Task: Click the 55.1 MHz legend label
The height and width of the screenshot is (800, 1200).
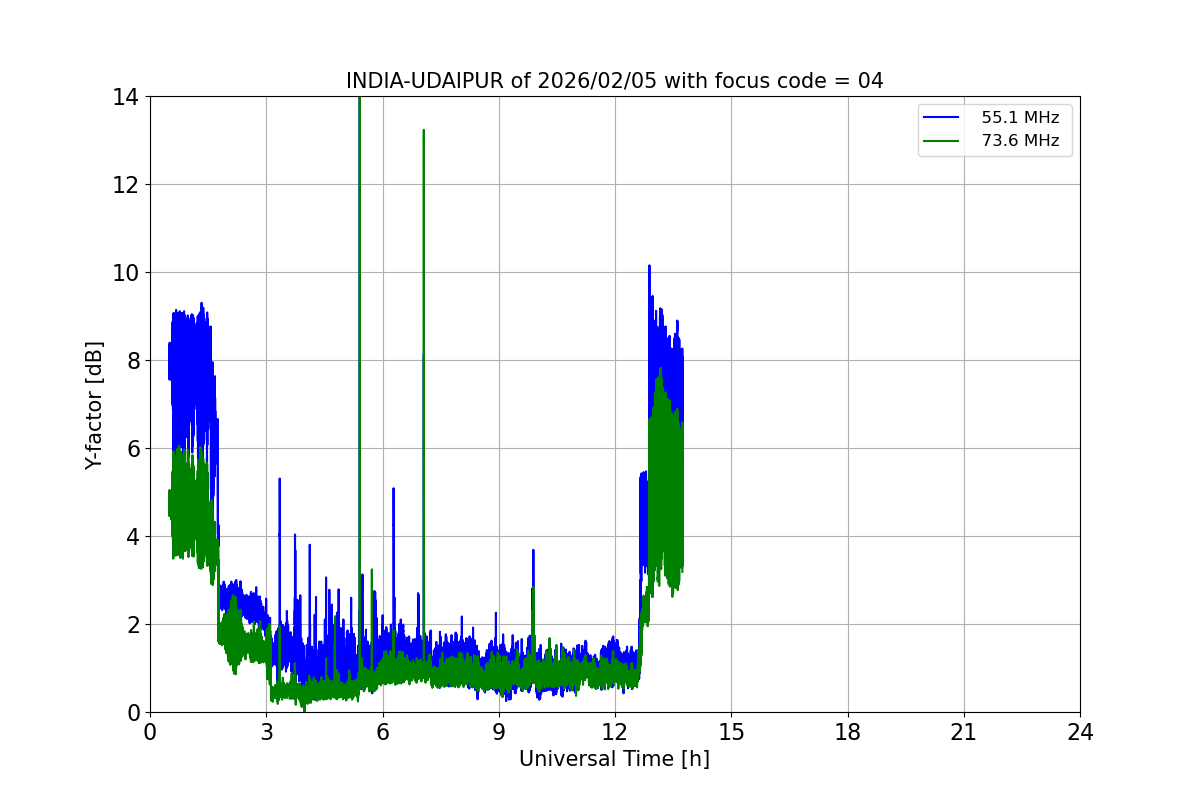Action: [1020, 117]
